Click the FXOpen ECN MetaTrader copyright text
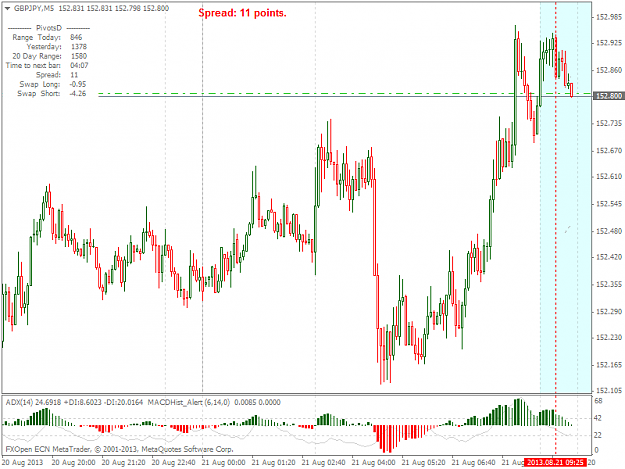 pos(120,449)
